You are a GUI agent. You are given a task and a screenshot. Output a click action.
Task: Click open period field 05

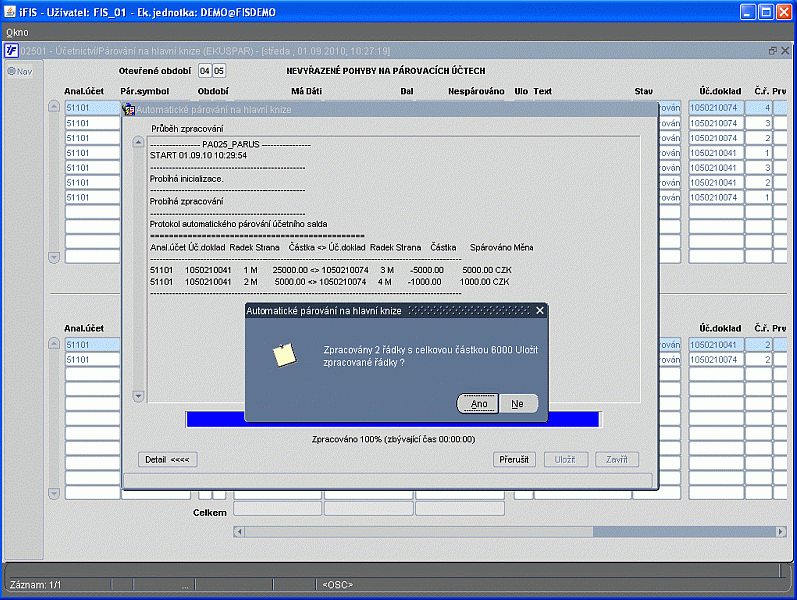(x=219, y=71)
